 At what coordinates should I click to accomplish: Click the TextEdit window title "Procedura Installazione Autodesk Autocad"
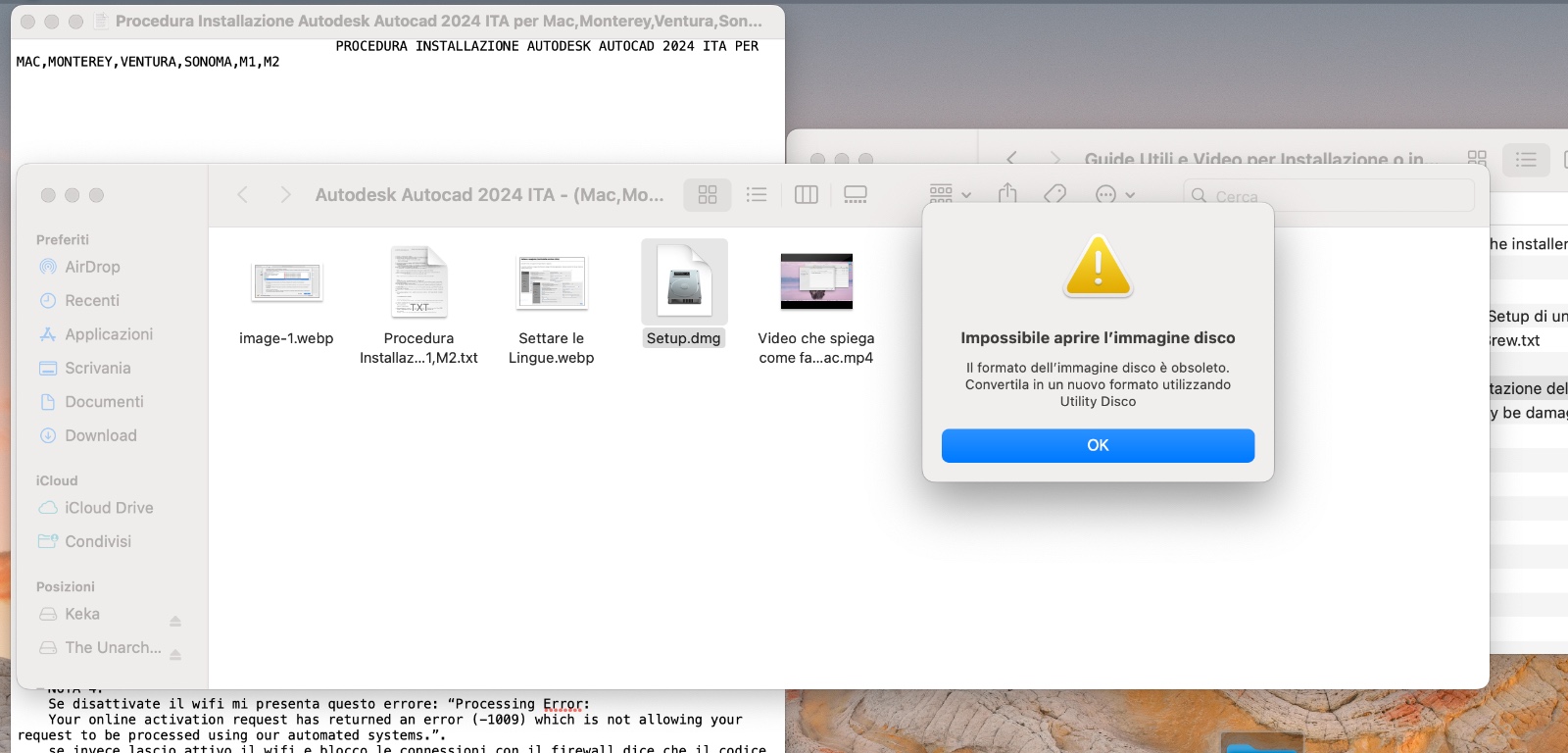(439, 21)
